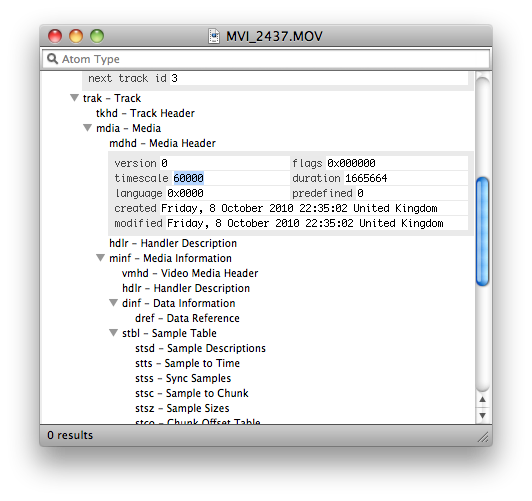
Task: Select the dref - Data Reference row
Action: [x=187, y=318]
